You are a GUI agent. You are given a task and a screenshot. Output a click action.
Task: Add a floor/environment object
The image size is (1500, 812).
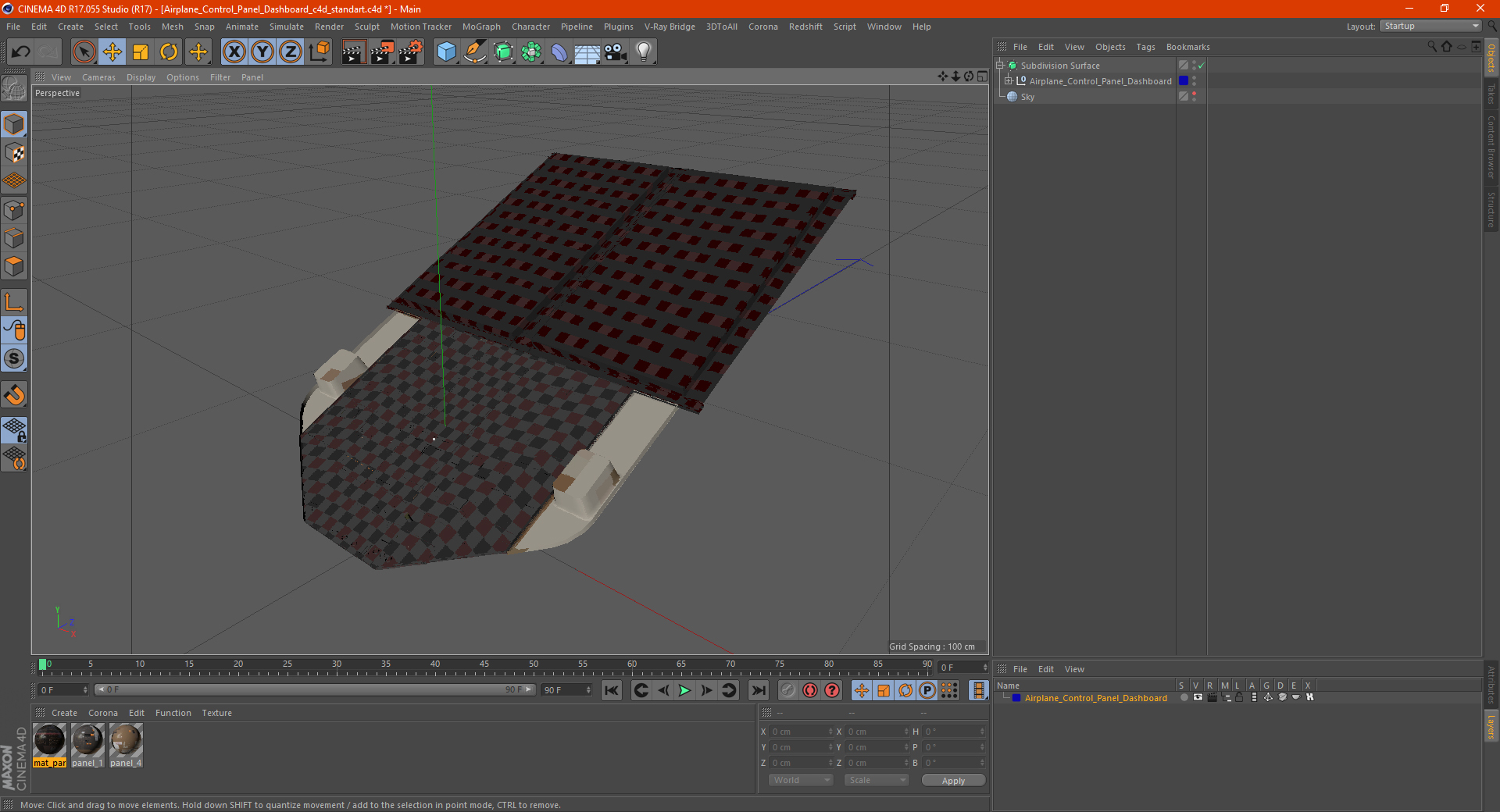[587, 52]
